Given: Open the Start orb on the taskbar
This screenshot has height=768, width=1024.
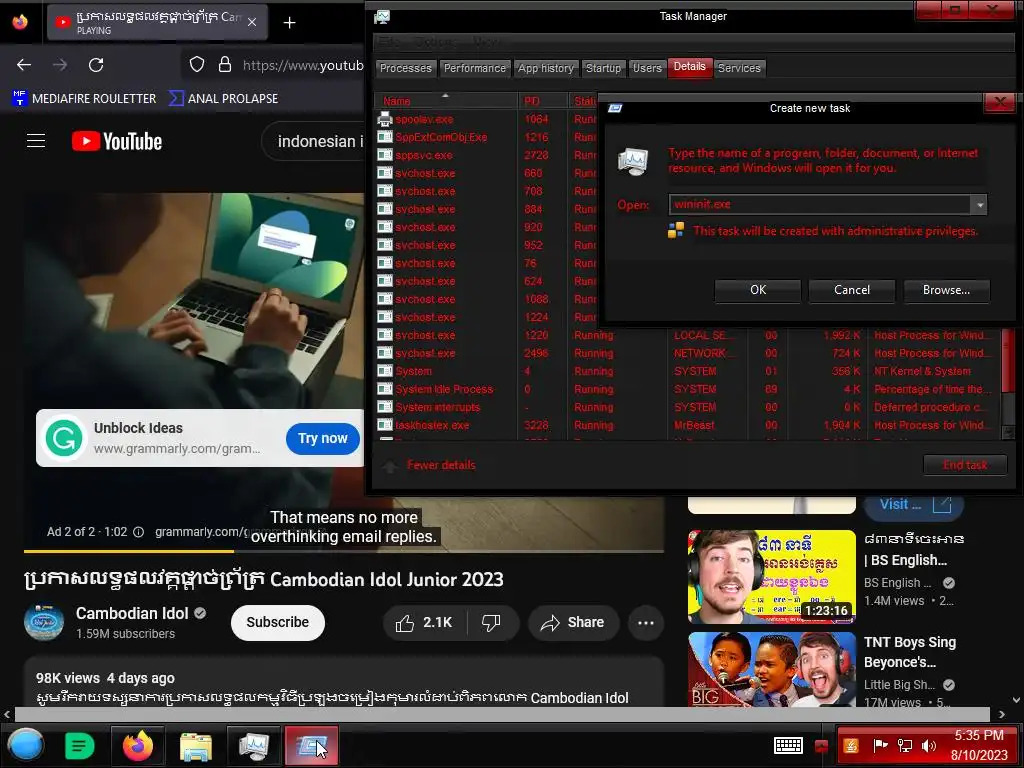Looking at the screenshot, I should 25,745.
